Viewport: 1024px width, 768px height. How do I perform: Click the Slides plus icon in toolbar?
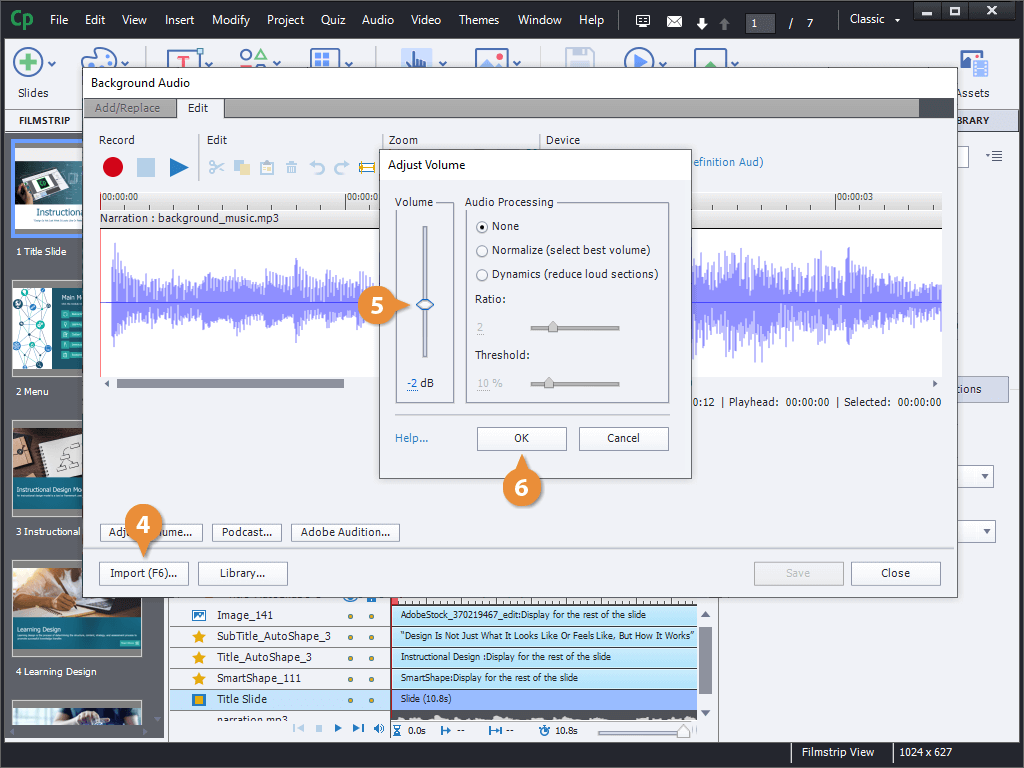pyautogui.click(x=28, y=62)
